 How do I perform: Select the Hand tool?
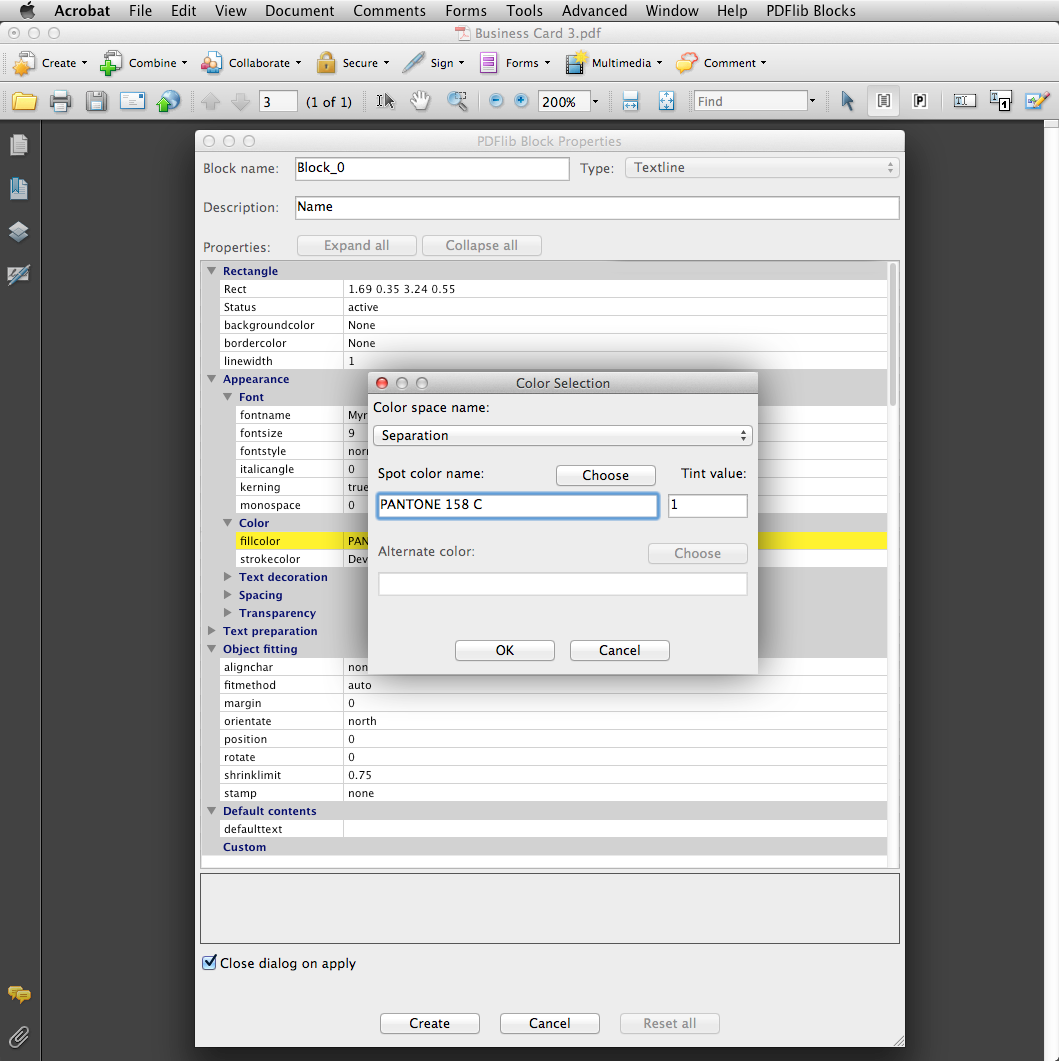click(x=420, y=101)
